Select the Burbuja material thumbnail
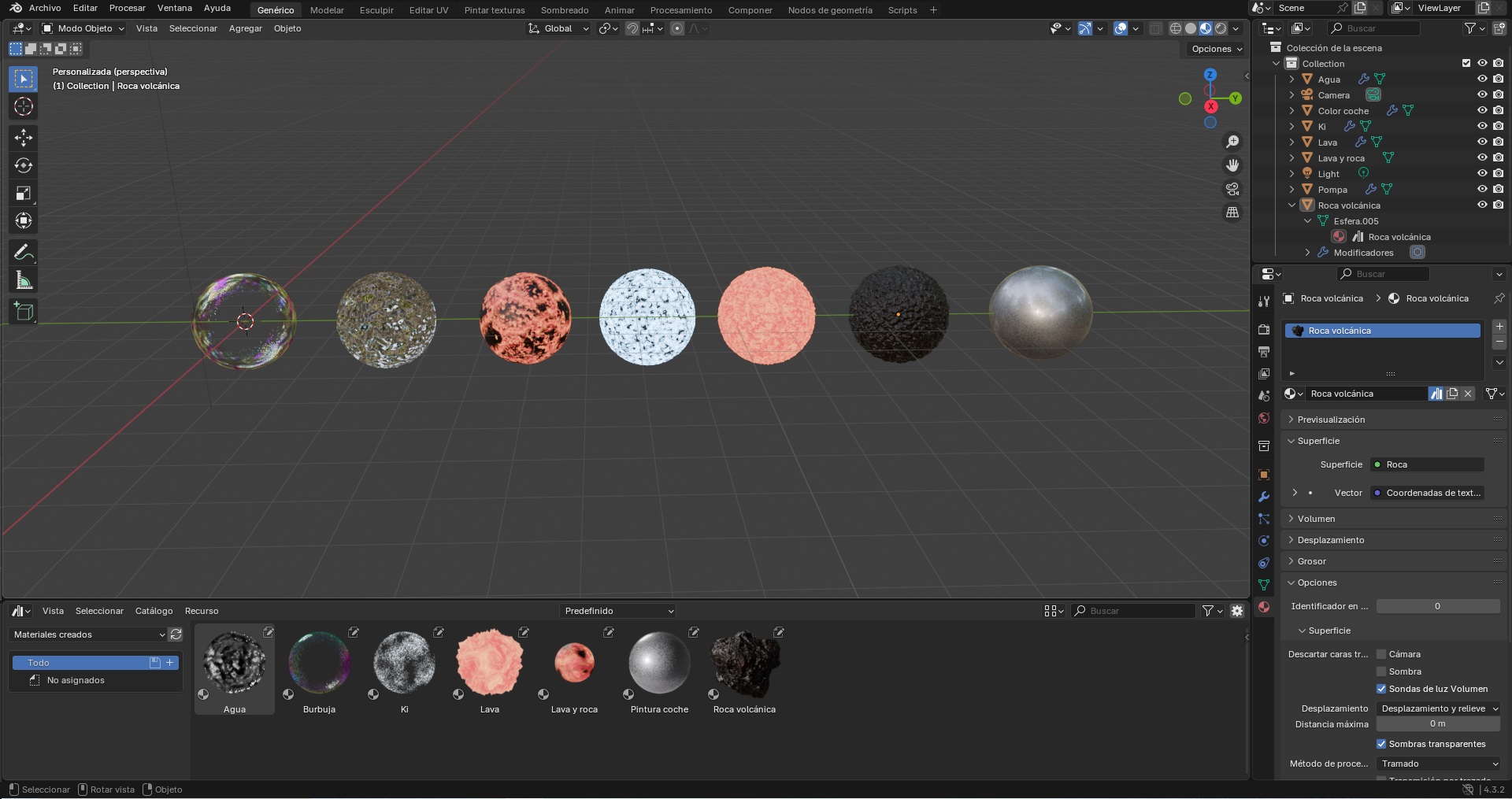Screen dimensions: 1512x799 click(320, 669)
